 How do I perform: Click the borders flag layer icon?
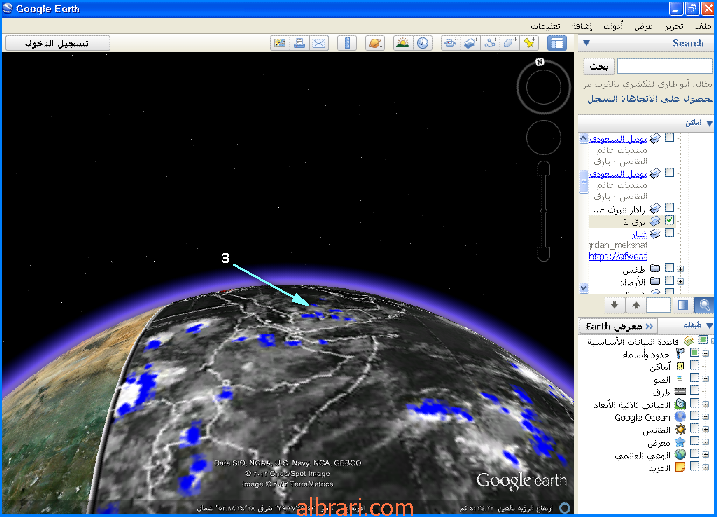tap(680, 354)
